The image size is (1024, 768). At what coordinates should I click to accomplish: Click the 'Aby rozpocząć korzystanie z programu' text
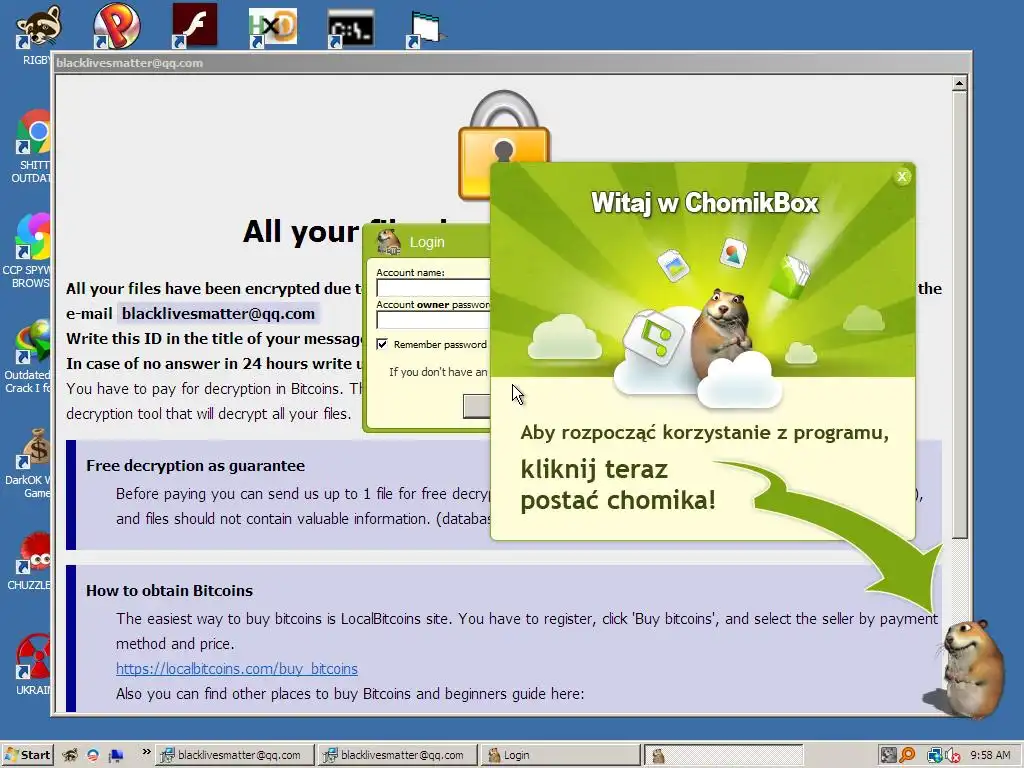[x=705, y=433]
